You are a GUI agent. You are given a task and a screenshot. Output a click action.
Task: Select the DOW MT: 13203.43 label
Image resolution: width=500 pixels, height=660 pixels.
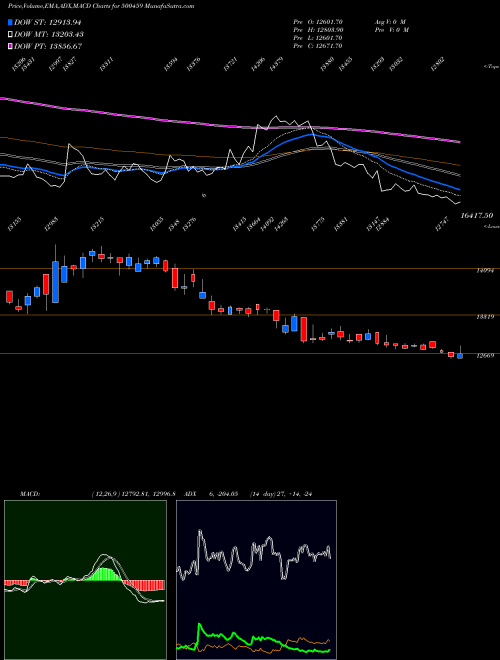48,34
